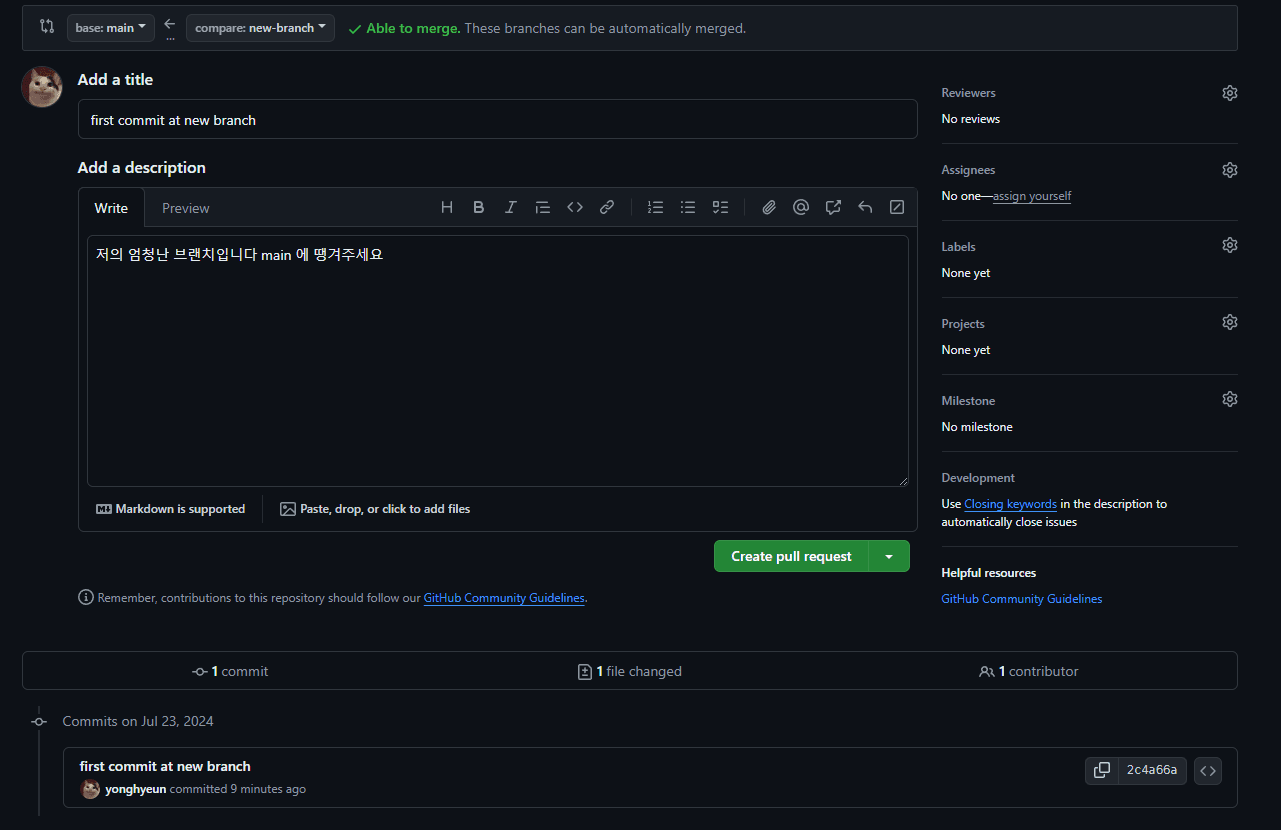This screenshot has height=830, width=1281.
Task: Click the Create pull request button
Action: click(x=792, y=556)
